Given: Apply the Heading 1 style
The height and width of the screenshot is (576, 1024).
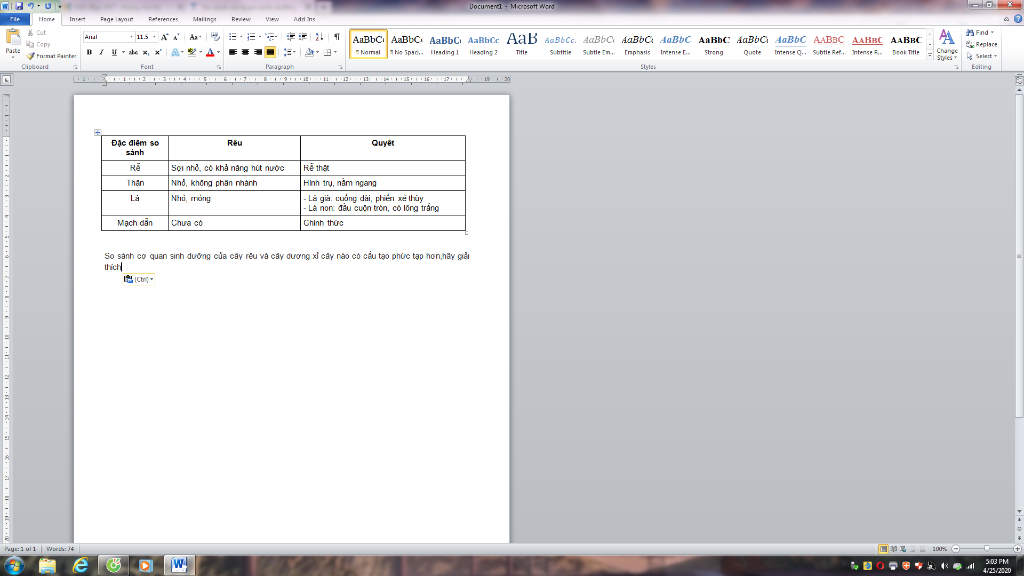Looking at the screenshot, I should point(445,44).
